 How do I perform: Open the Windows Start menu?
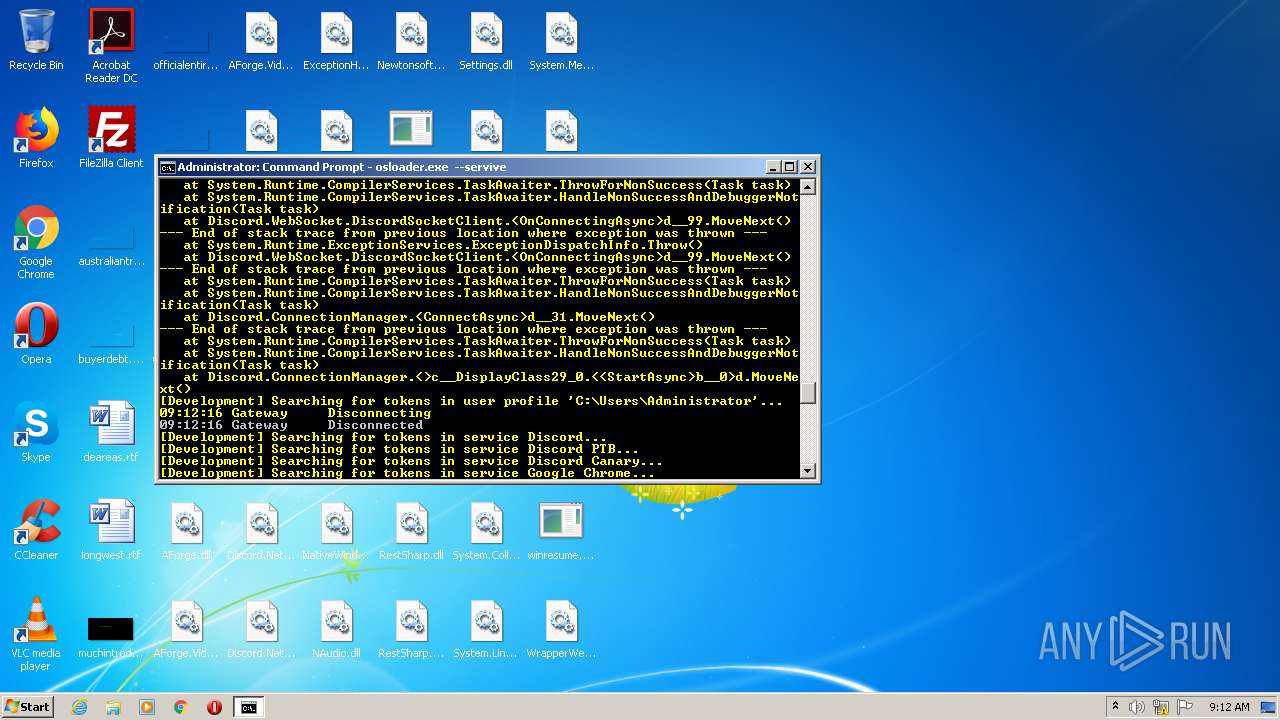click(28, 707)
